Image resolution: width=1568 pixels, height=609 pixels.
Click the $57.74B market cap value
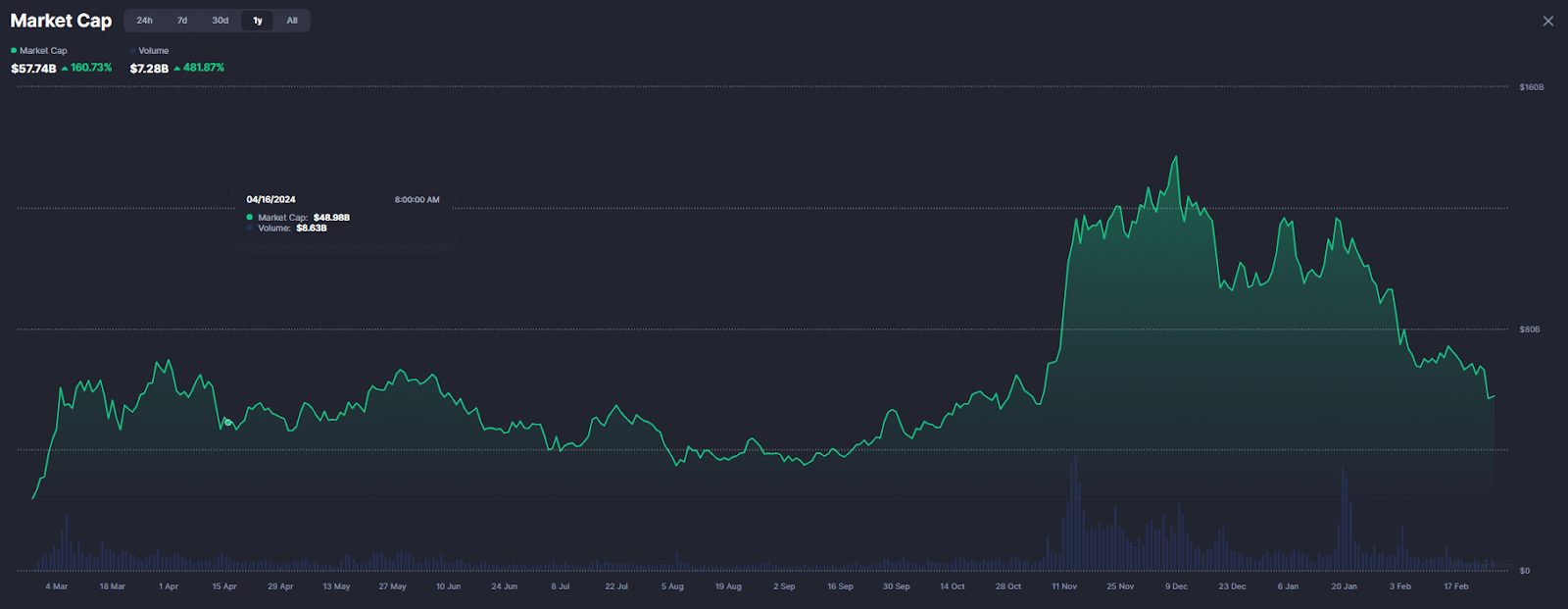click(33, 69)
